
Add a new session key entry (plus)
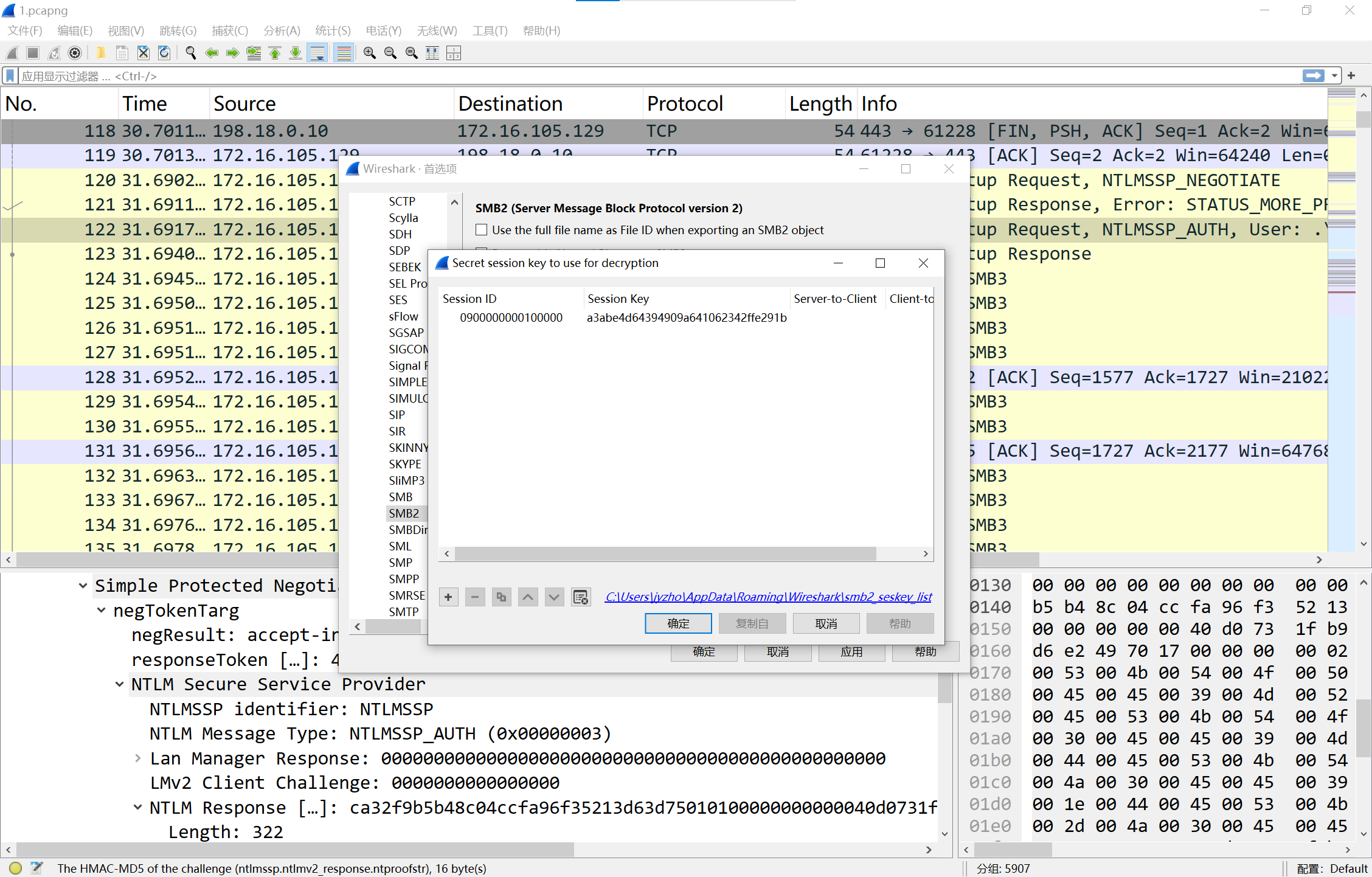pos(448,597)
